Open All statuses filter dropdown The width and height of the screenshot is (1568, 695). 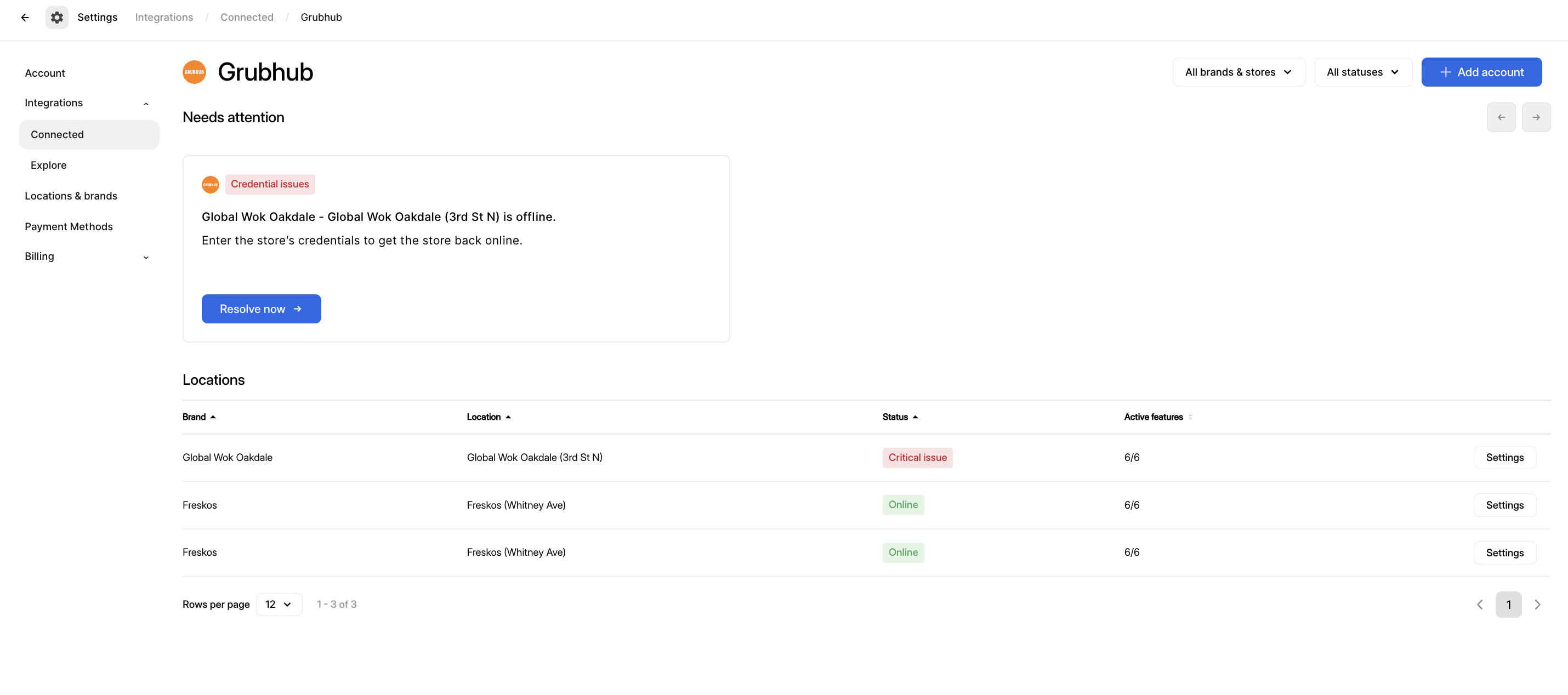[1363, 72]
